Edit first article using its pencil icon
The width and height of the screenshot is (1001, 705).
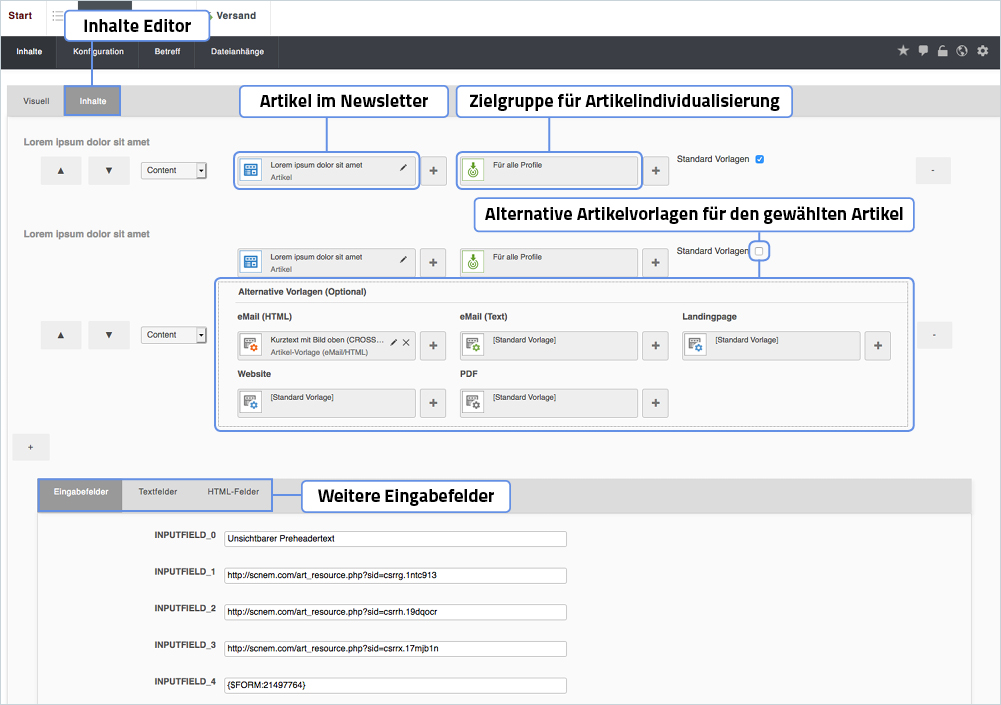point(404,168)
